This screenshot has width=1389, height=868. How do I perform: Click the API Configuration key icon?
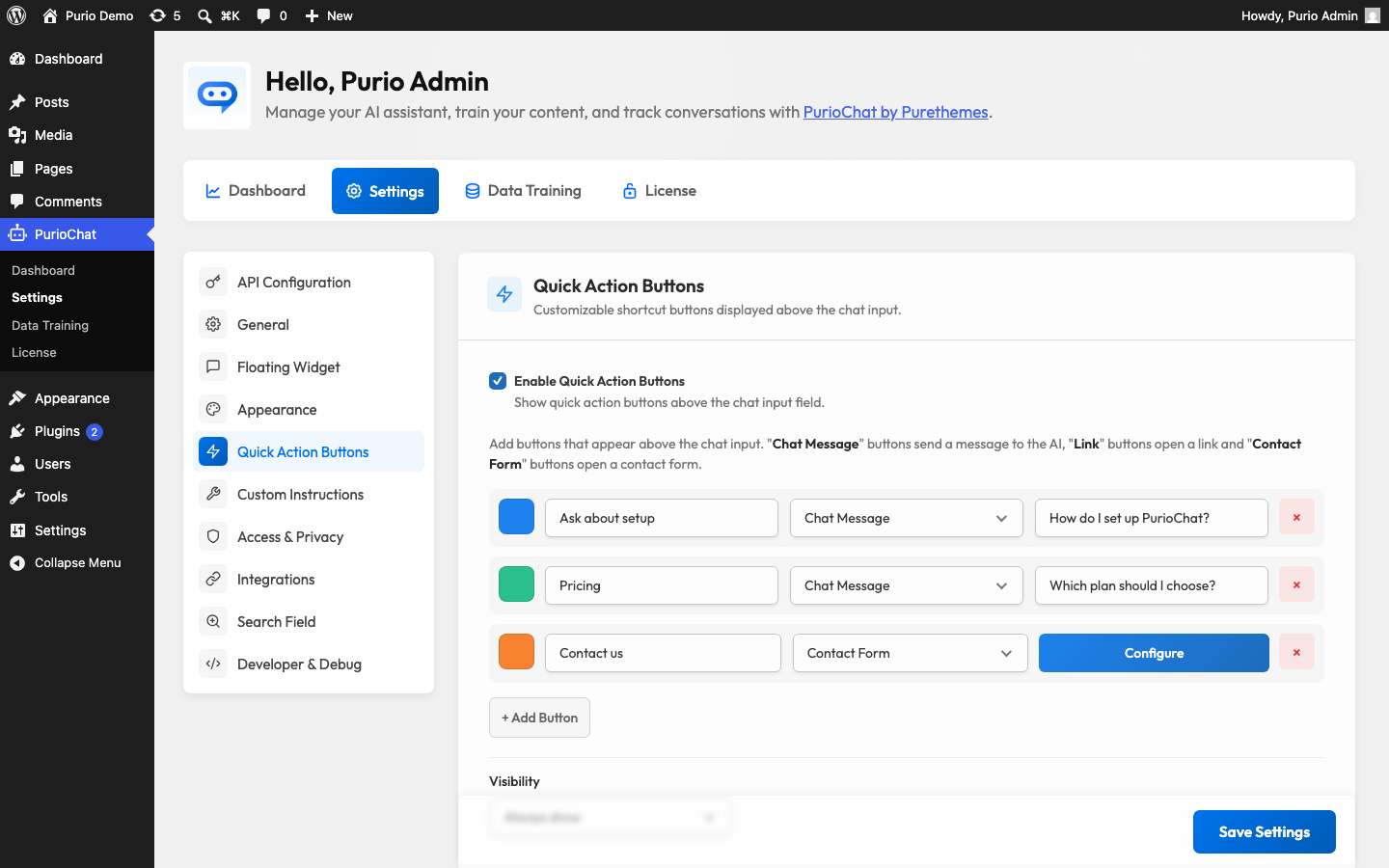[213, 282]
